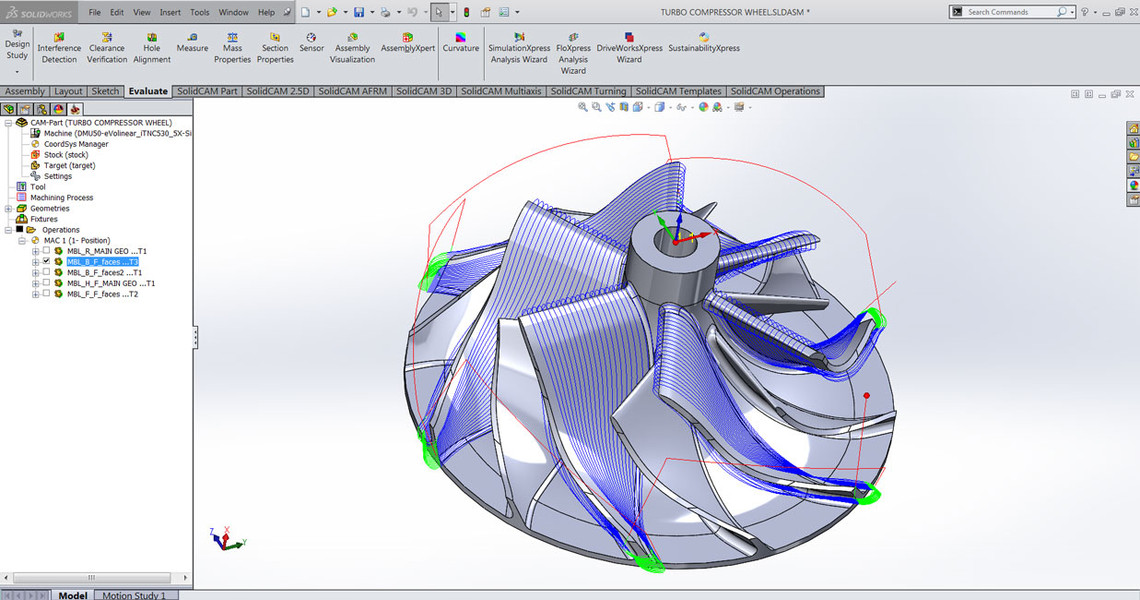The image size is (1140, 600).
Task: Expand the Geometries tree node
Action: click(x=8, y=209)
